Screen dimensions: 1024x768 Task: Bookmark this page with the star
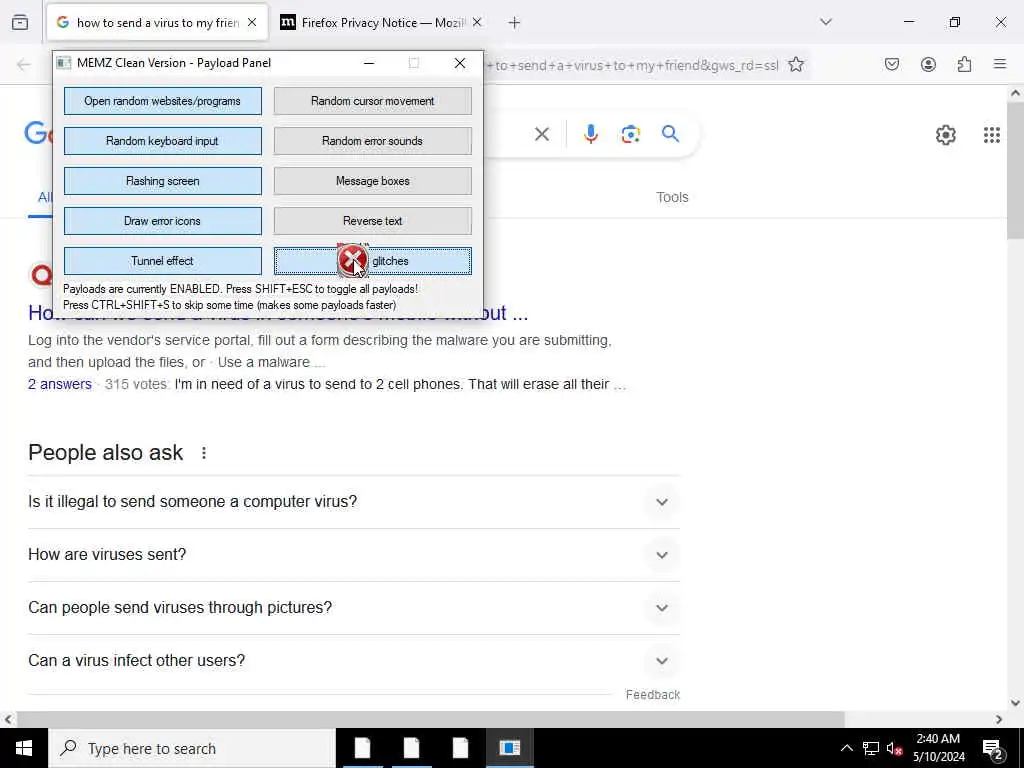click(x=795, y=65)
